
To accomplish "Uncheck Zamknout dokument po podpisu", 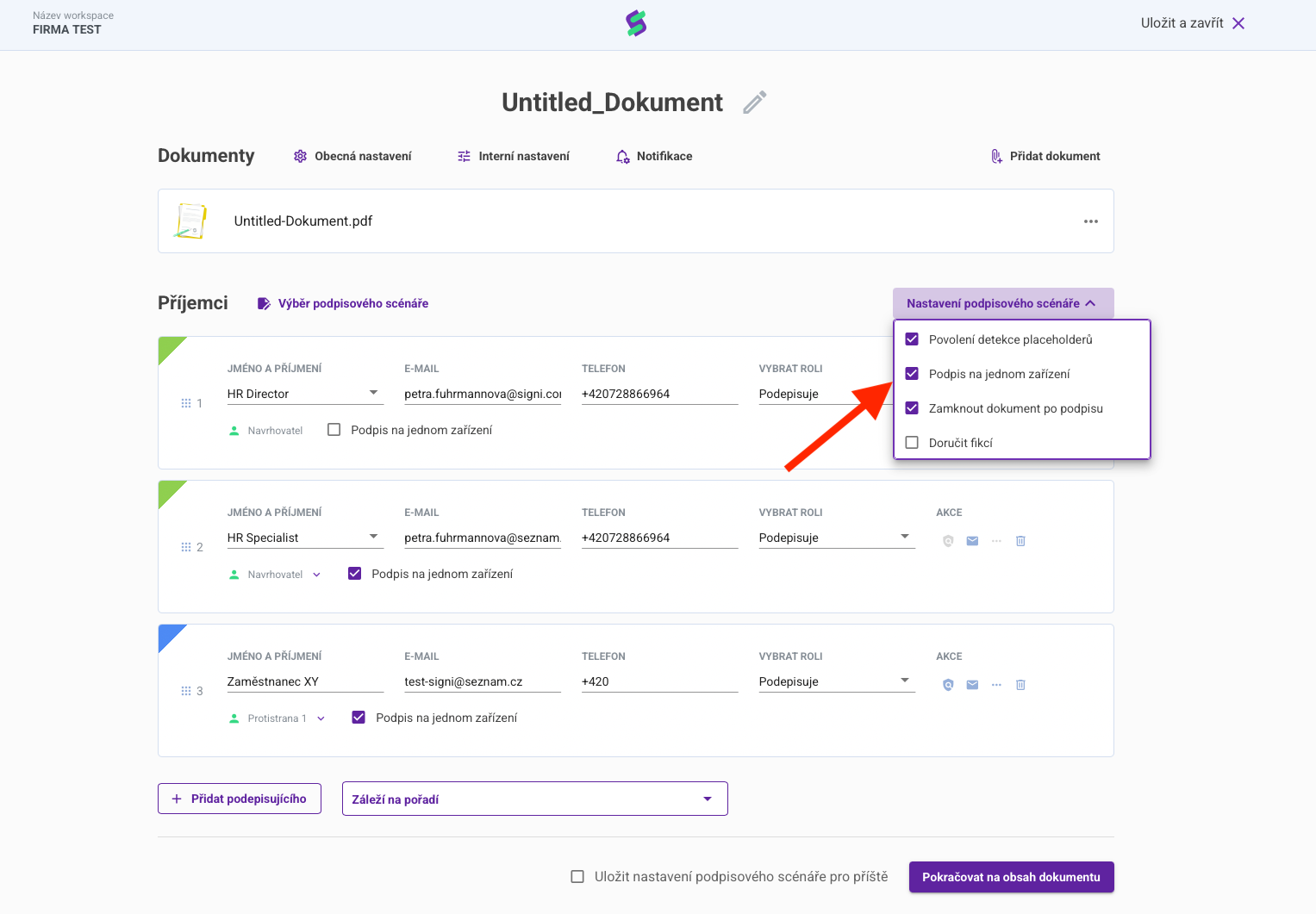I will click(x=912, y=408).
